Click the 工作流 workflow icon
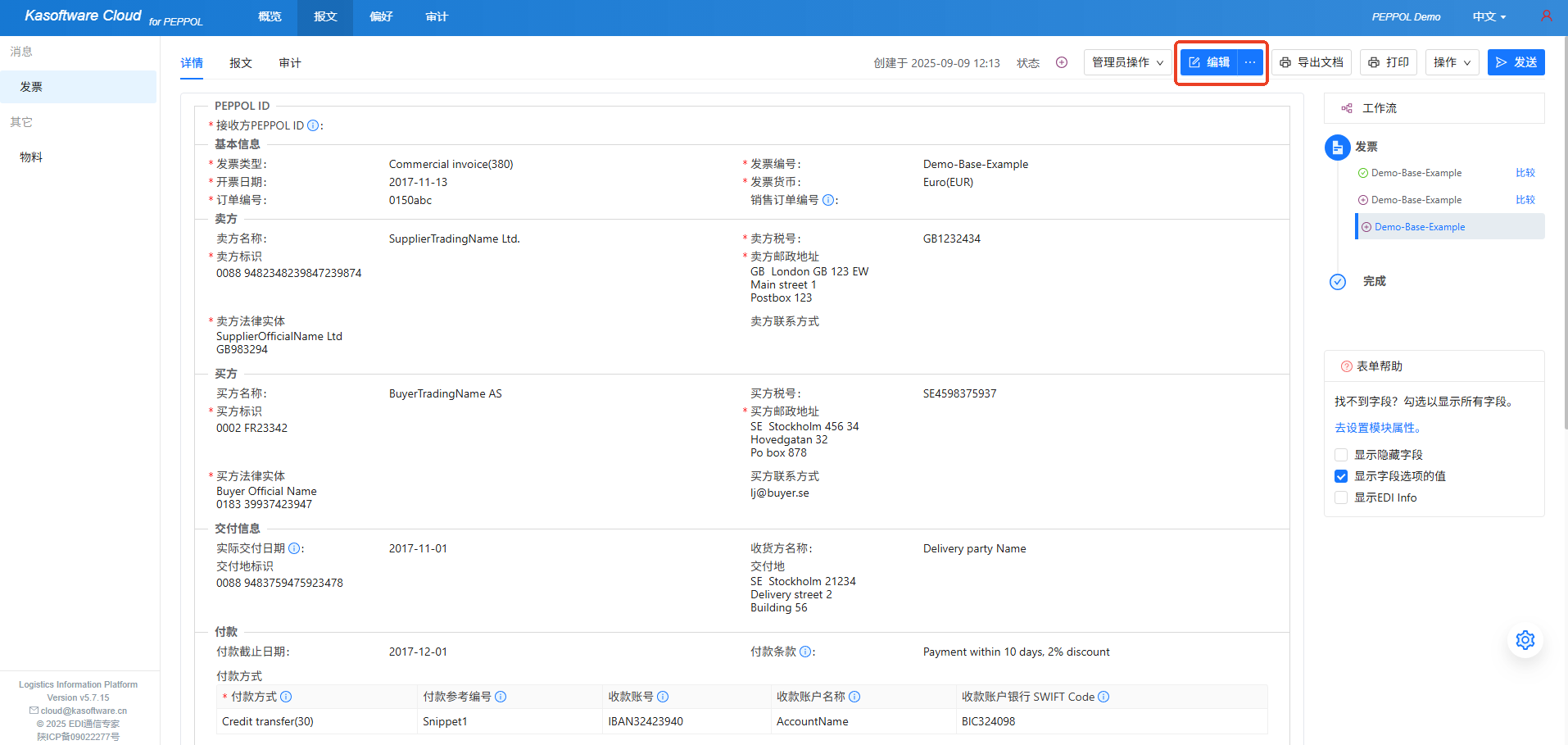Viewport: 1568px width, 745px height. 1346,107
